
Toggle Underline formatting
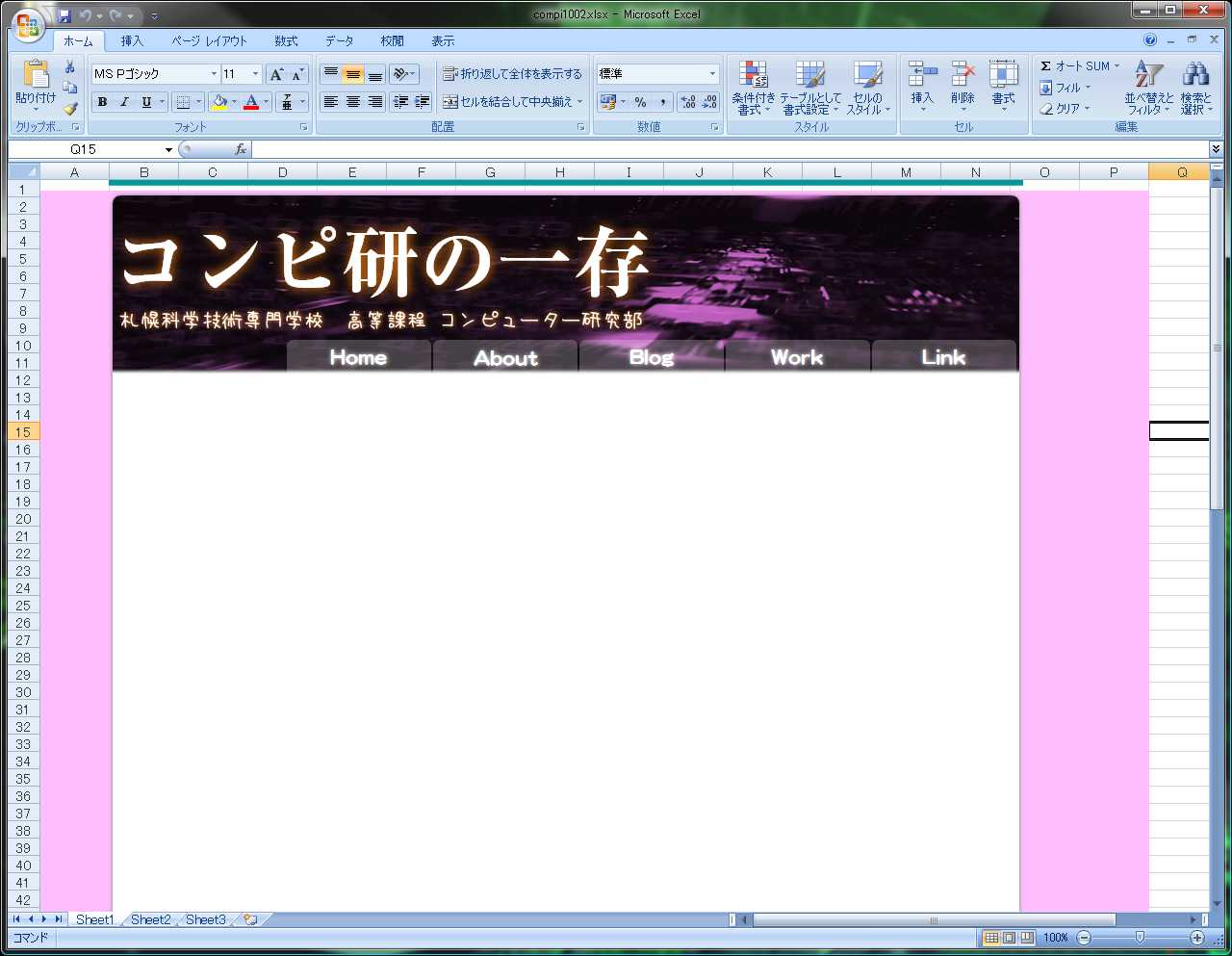click(x=146, y=102)
